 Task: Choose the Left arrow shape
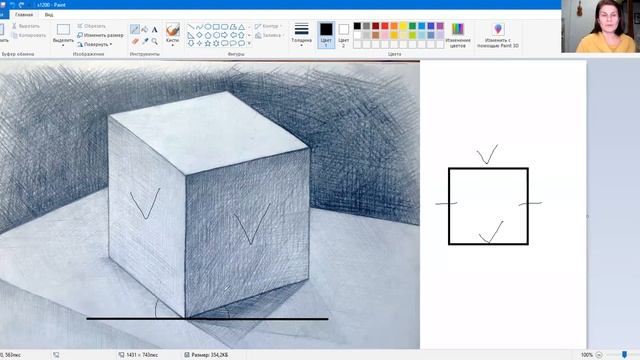[x=233, y=35]
